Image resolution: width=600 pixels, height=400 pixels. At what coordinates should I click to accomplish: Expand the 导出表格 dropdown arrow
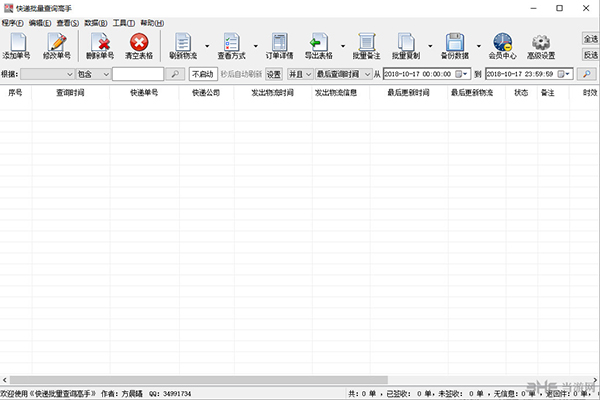point(343,46)
